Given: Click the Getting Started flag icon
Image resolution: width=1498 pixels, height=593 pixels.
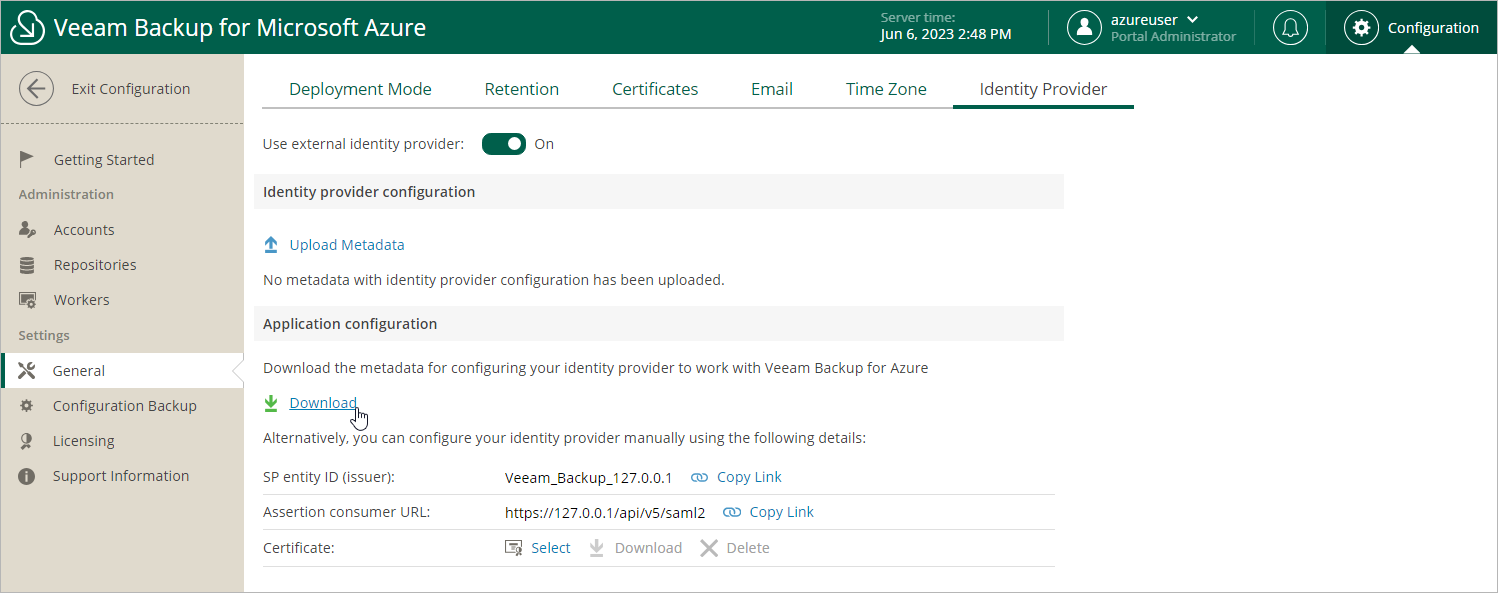Looking at the screenshot, I should tap(27, 160).
